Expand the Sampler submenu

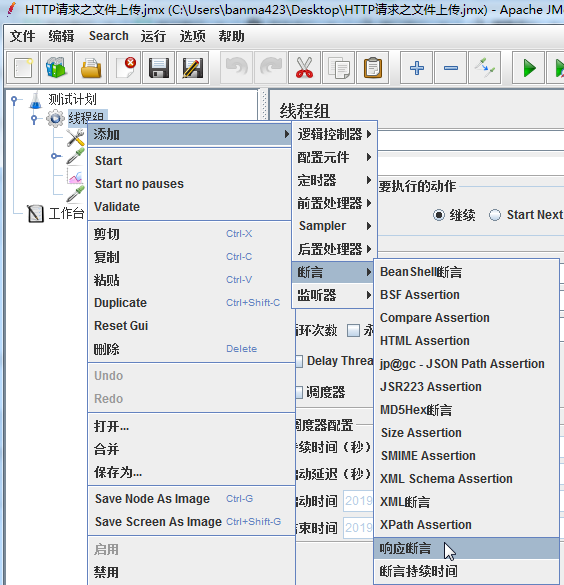(334, 226)
